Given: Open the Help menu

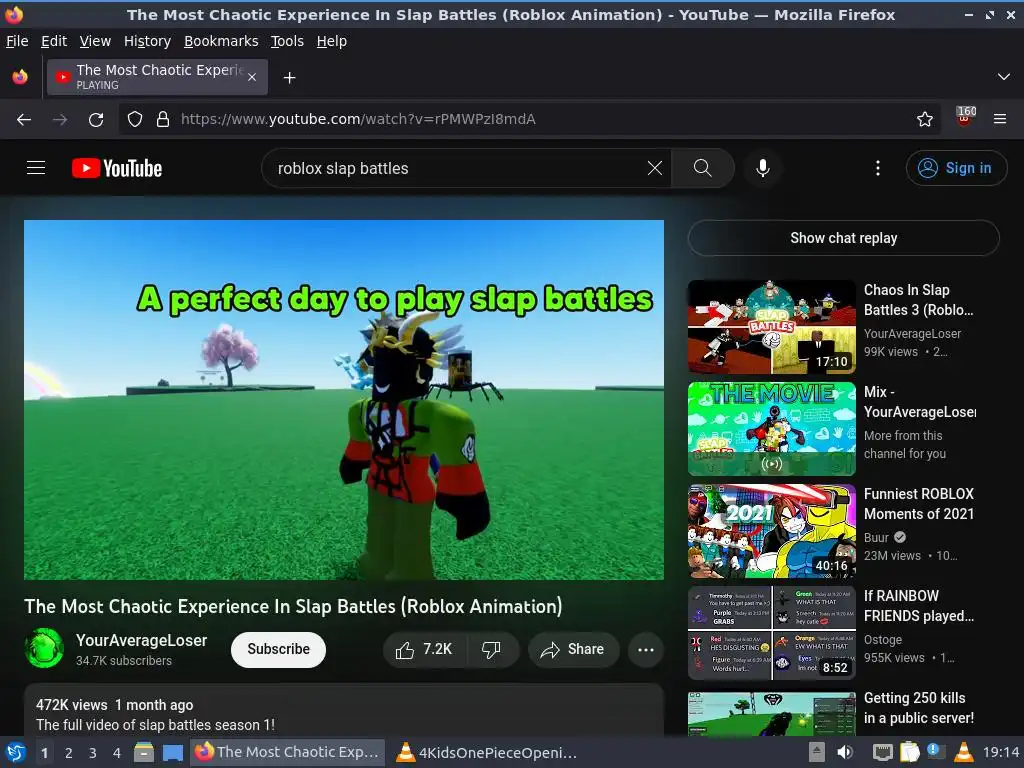Looking at the screenshot, I should (332, 41).
